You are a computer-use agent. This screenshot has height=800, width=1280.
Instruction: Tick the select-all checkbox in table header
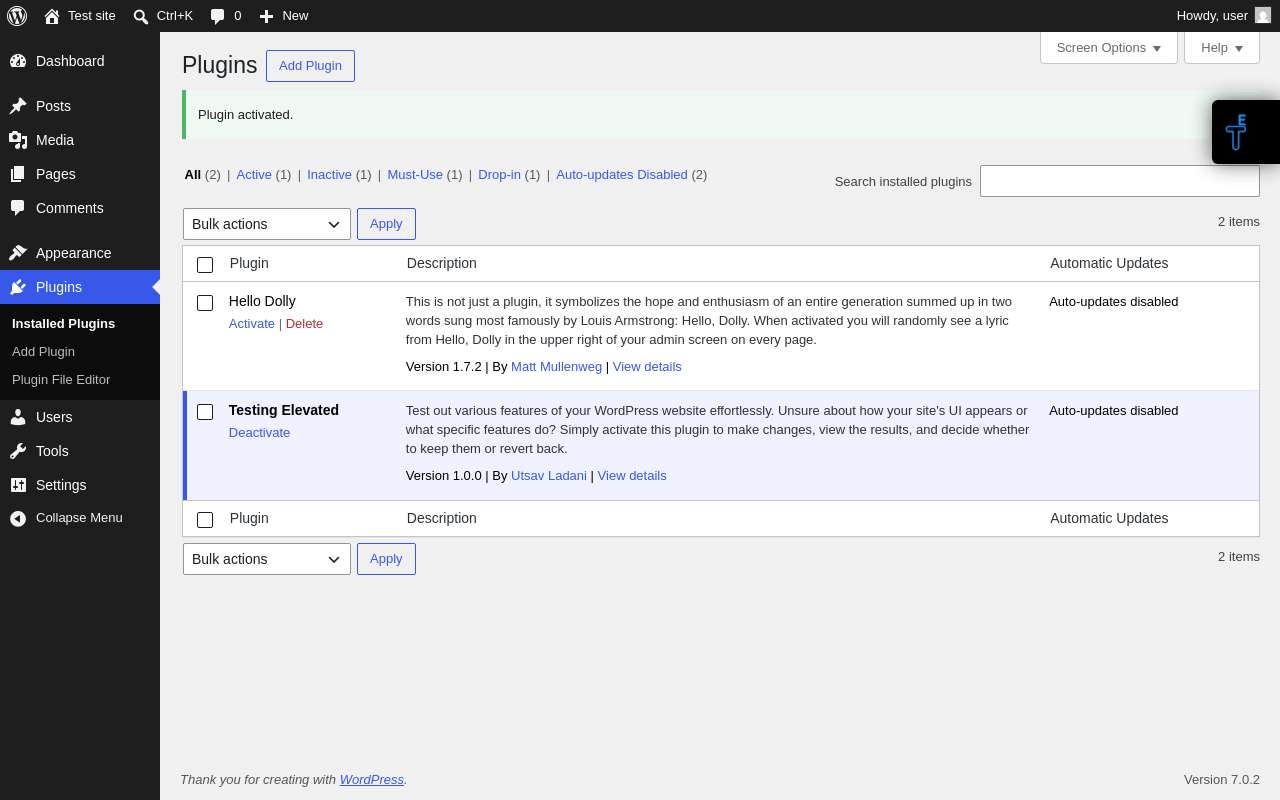(205, 265)
